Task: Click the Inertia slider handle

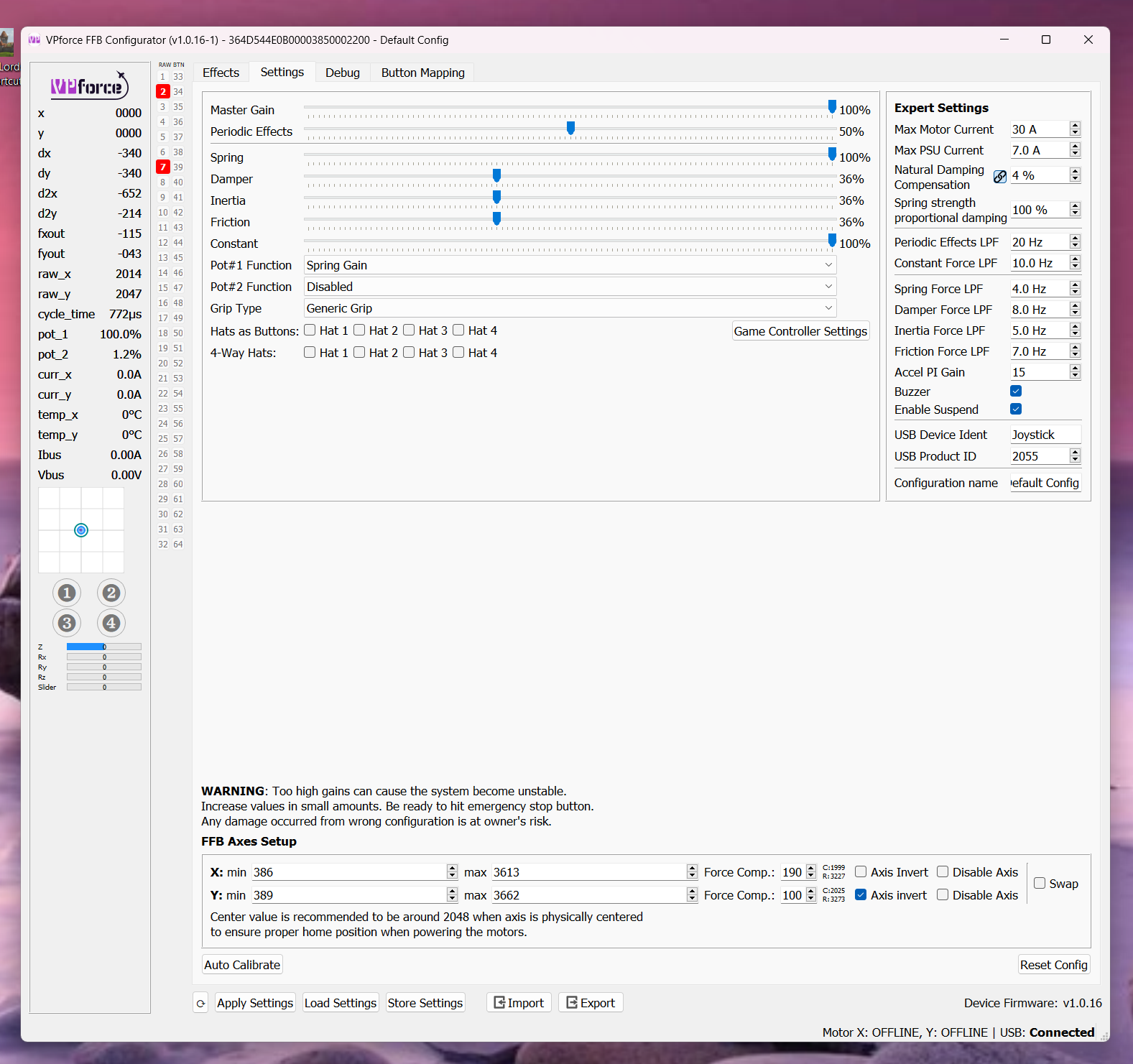Action: tap(496, 197)
